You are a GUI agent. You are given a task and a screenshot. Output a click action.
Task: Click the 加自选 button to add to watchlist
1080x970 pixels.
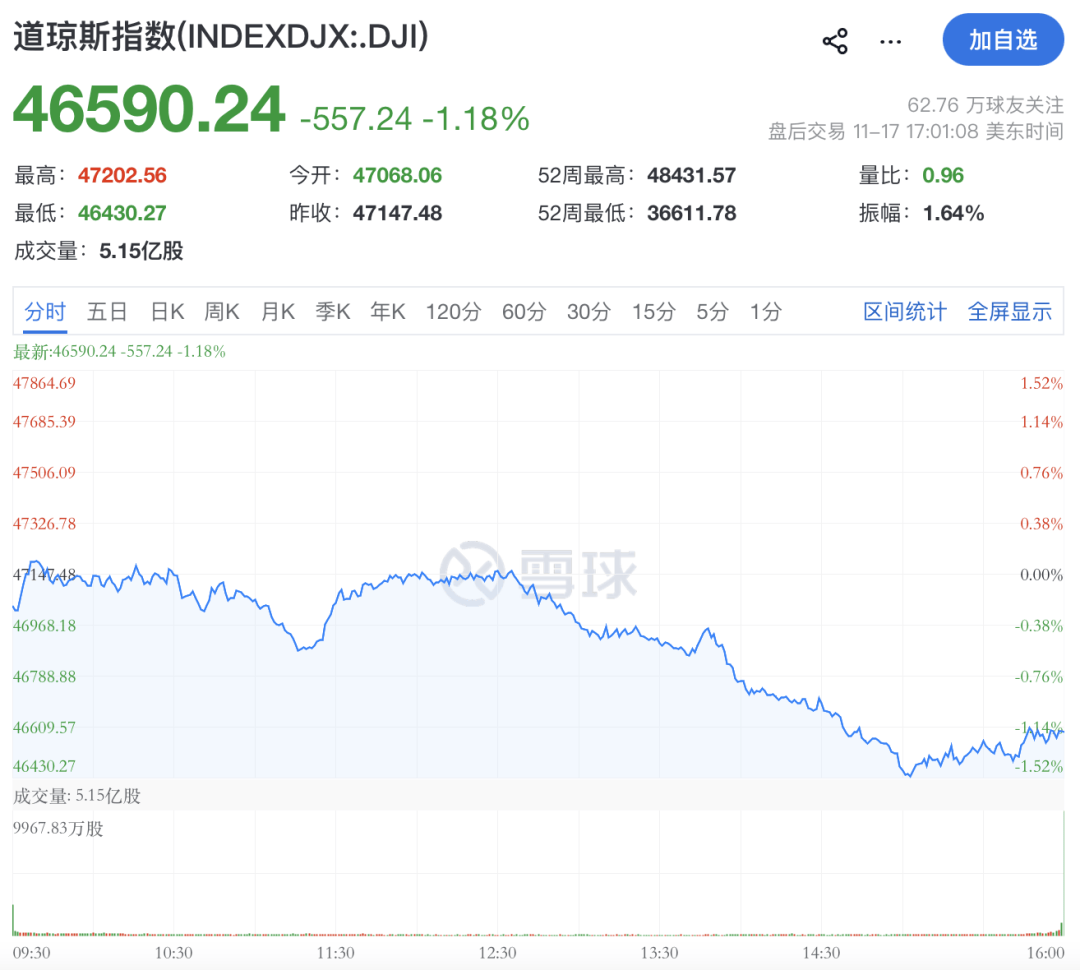pyautogui.click(x=1003, y=40)
